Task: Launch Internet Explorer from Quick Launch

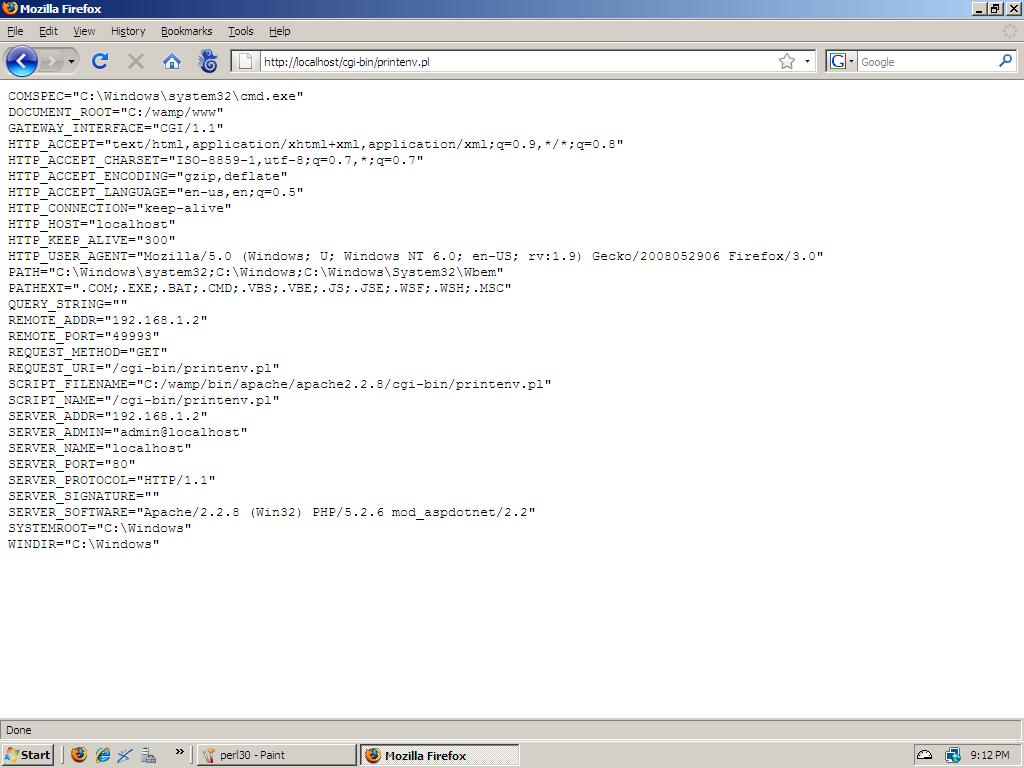Action: click(102, 755)
